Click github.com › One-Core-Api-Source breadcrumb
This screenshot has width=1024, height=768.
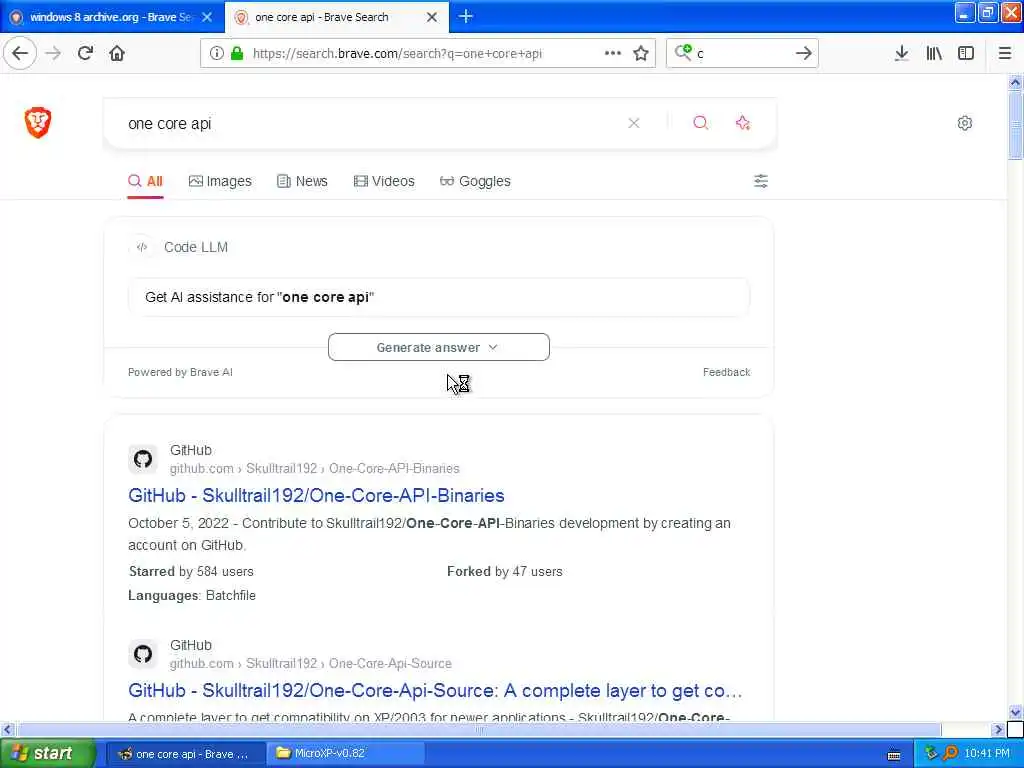311,663
